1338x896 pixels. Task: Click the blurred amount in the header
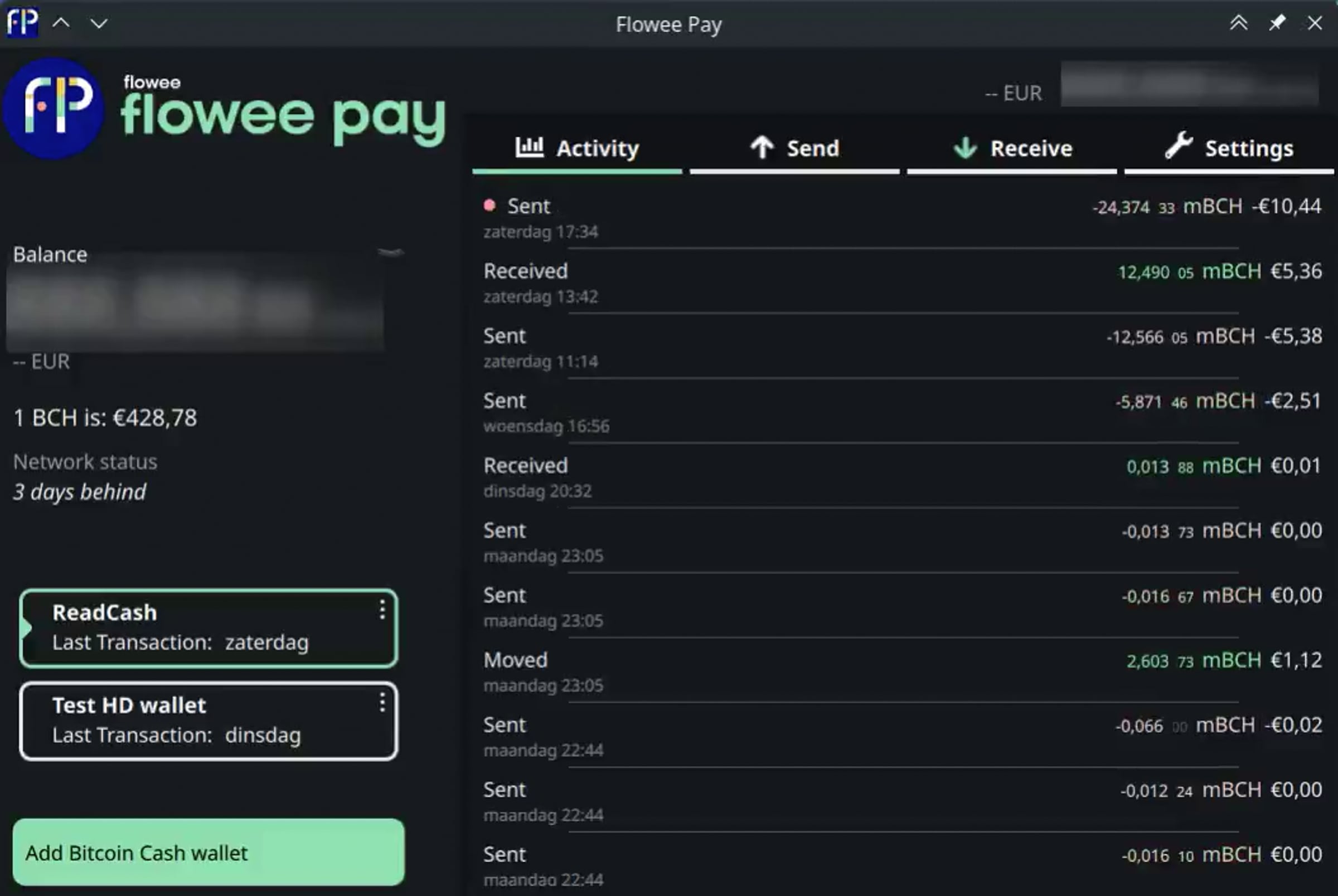pos(1190,84)
